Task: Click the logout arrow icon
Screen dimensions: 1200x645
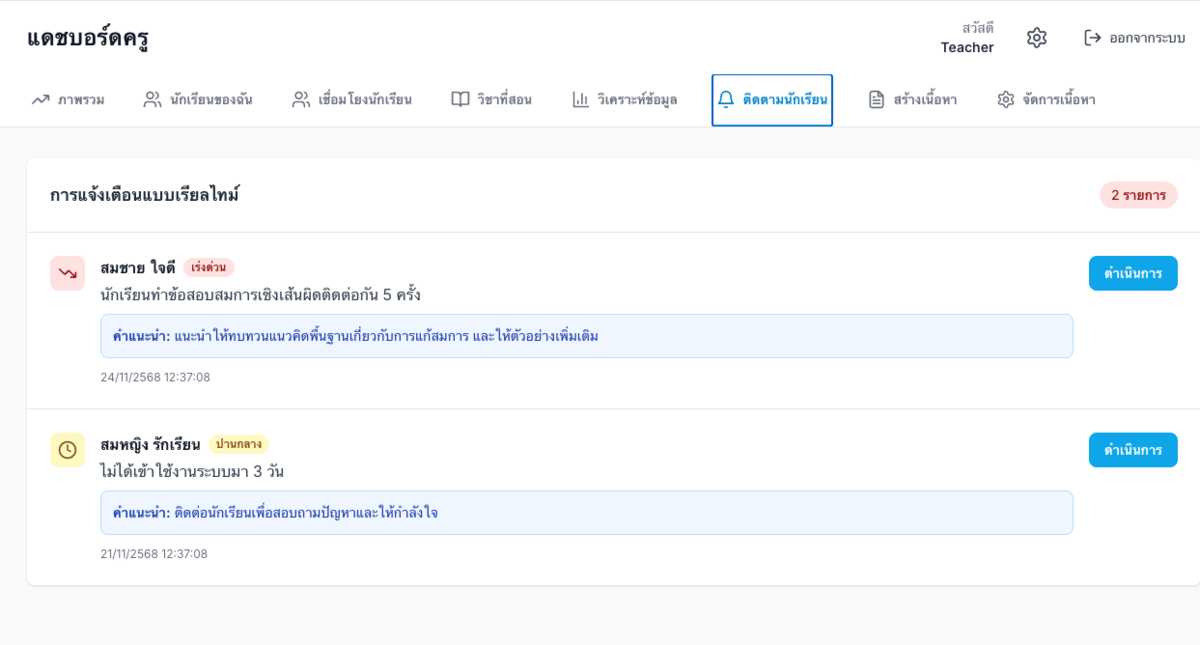Action: tap(1090, 37)
